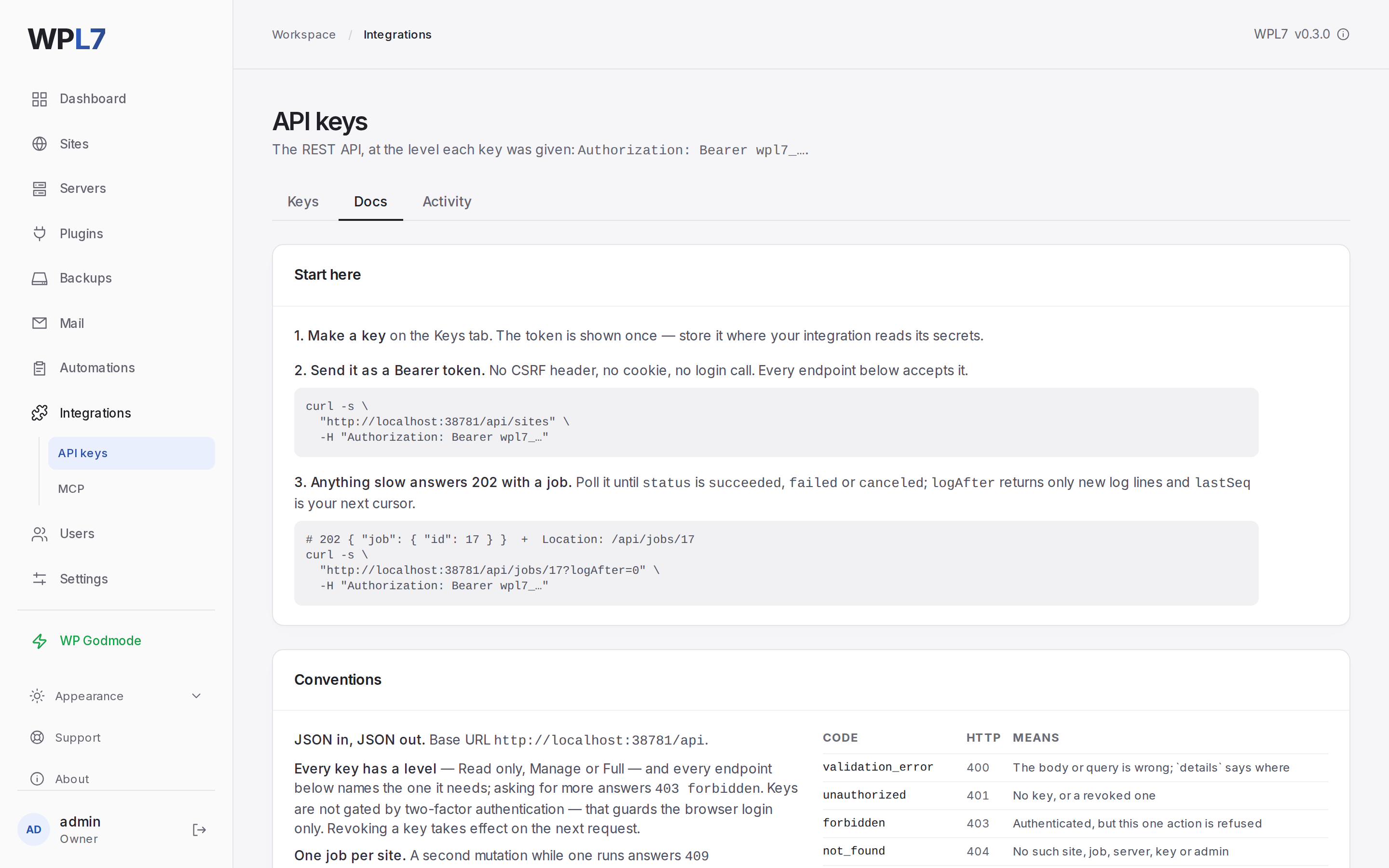Click the Support lifebuoy icon
This screenshot has height=868, width=1389.
click(37, 737)
